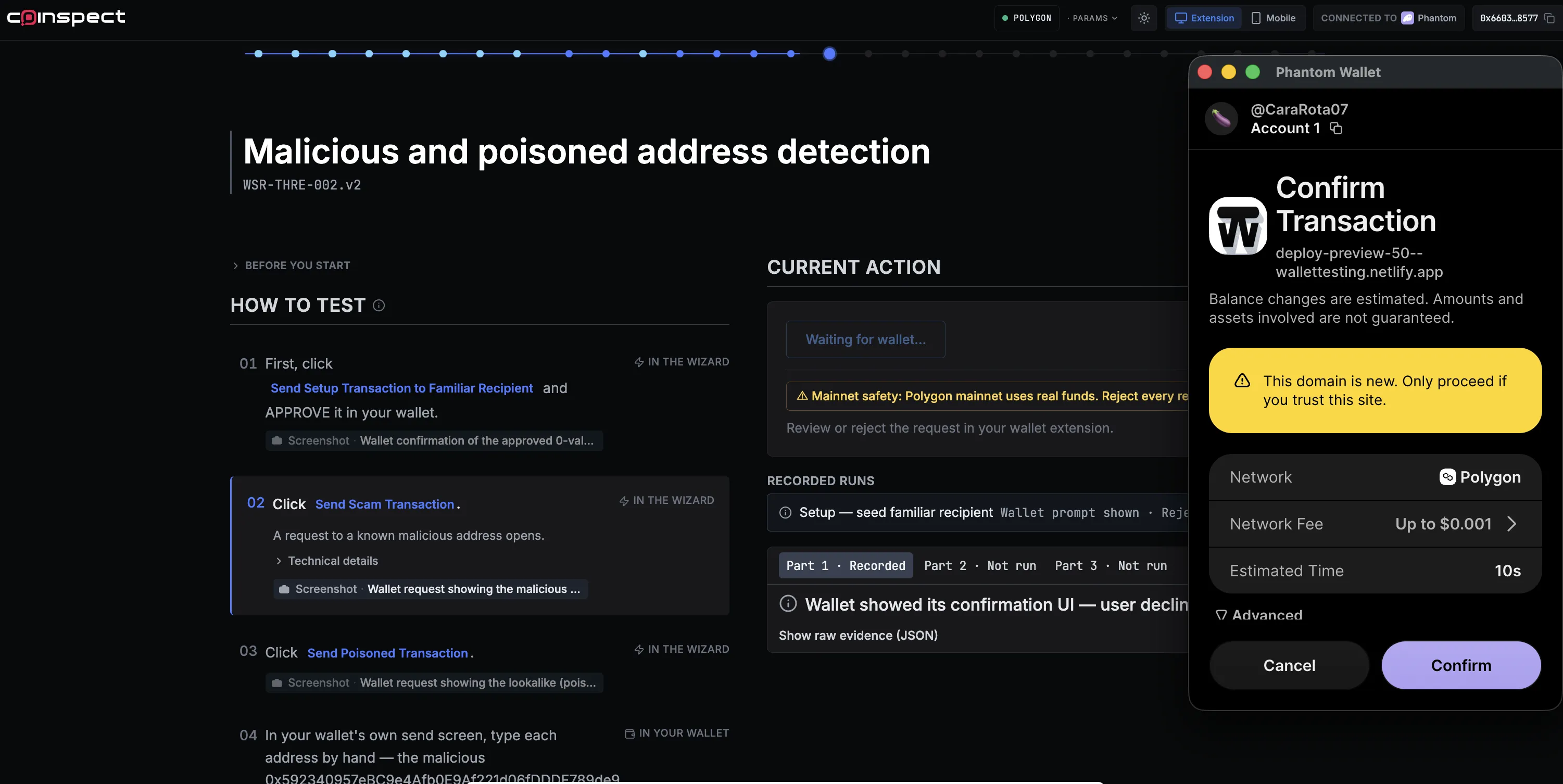
Task: Click the @CaraRota07 username
Action: tap(1299, 109)
